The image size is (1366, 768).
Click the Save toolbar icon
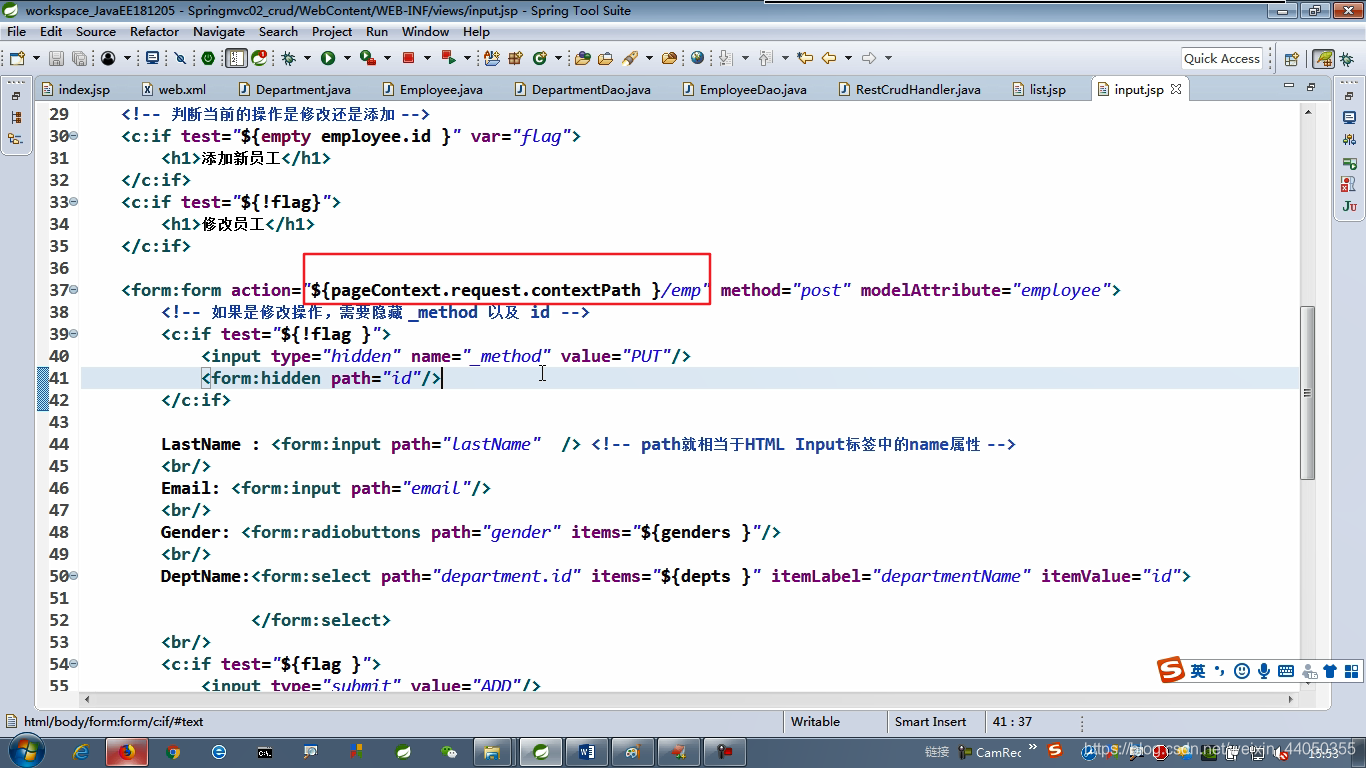[56, 58]
